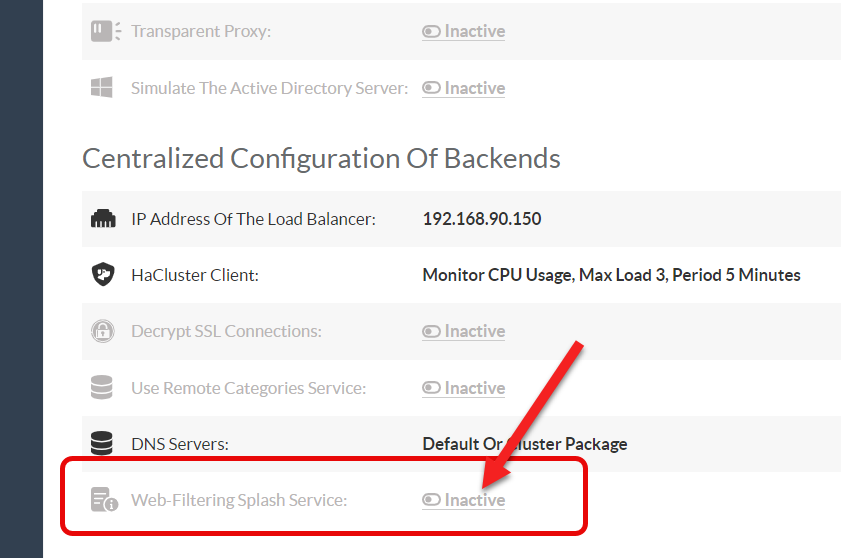Image resolution: width=841 pixels, height=558 pixels.
Task: Enable Decrypt SSL Connections Inactive toggle
Action: (463, 331)
